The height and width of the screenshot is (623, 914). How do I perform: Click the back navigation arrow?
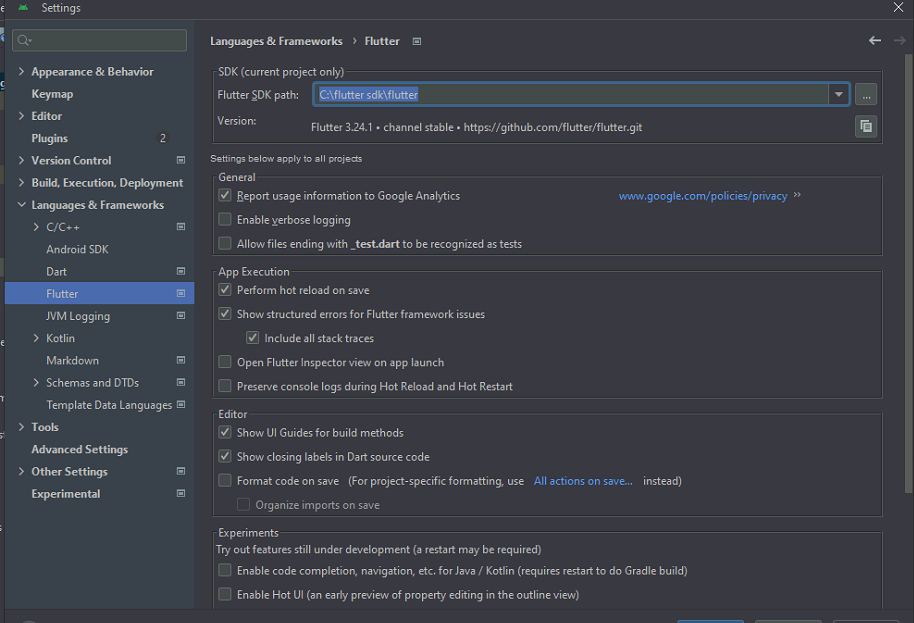[875, 41]
